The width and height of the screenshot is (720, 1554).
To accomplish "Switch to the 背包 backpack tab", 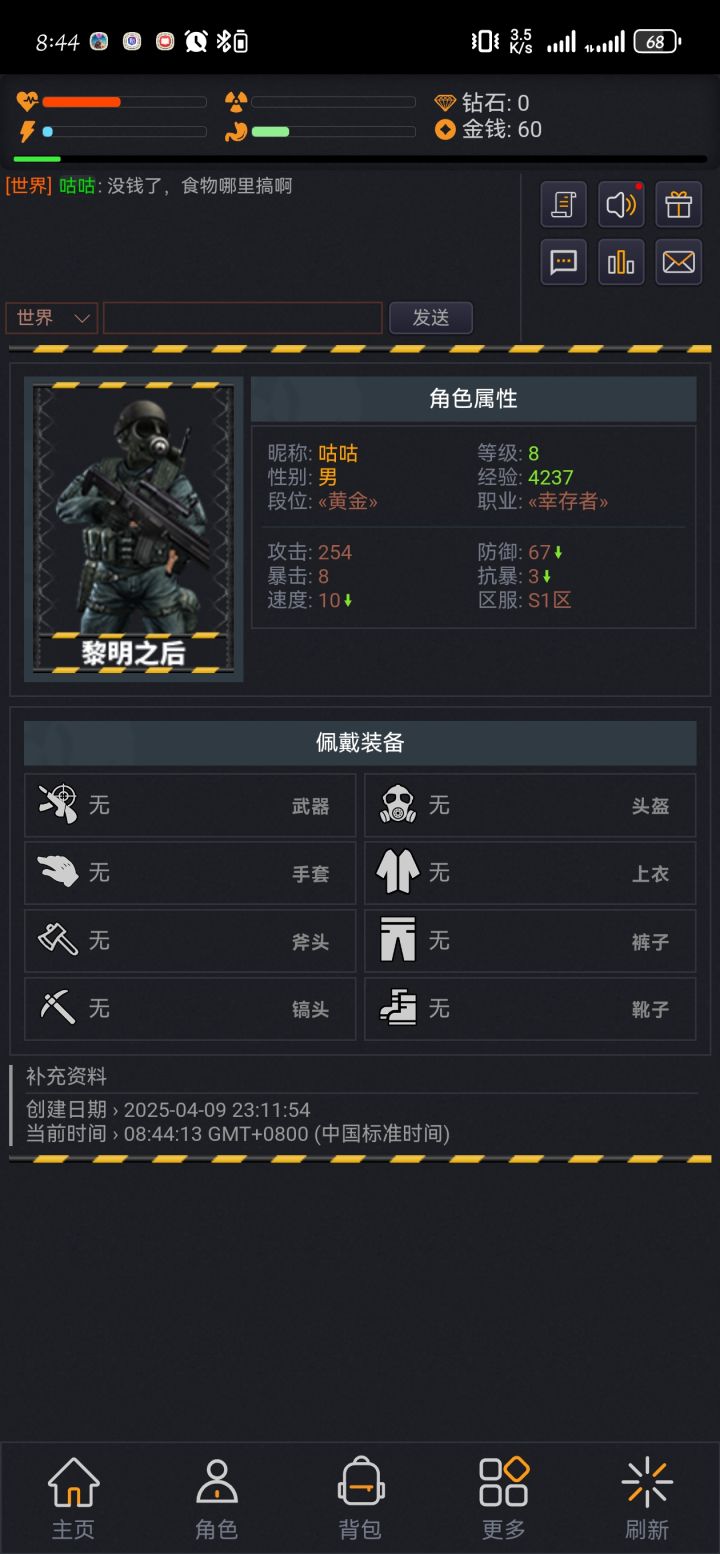I will pyautogui.click(x=360, y=1498).
